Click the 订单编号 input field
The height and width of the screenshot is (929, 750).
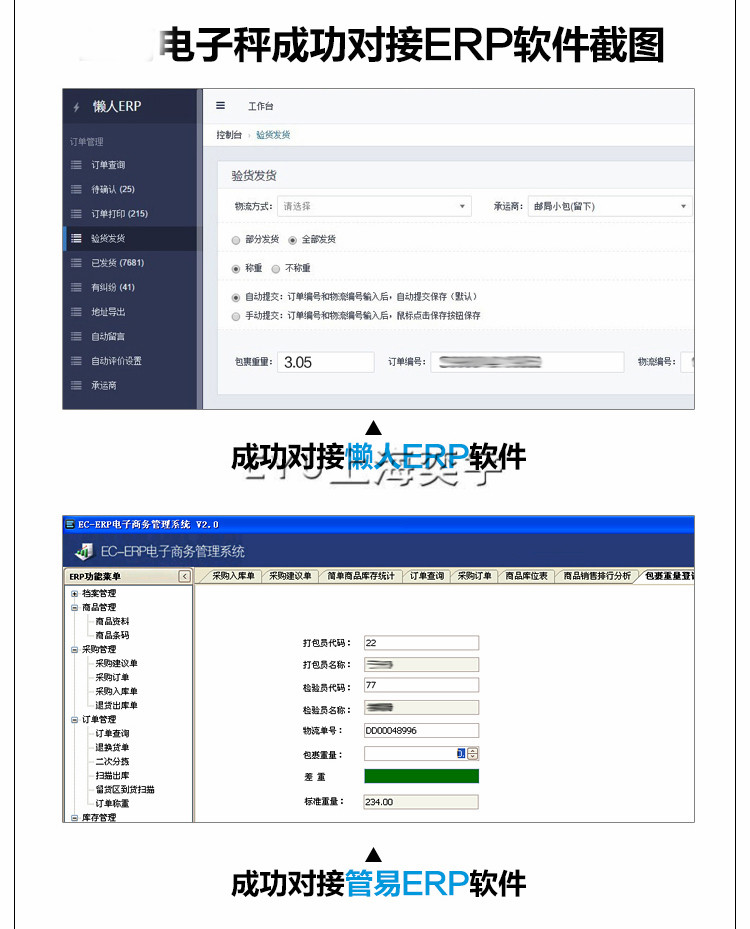coord(527,362)
